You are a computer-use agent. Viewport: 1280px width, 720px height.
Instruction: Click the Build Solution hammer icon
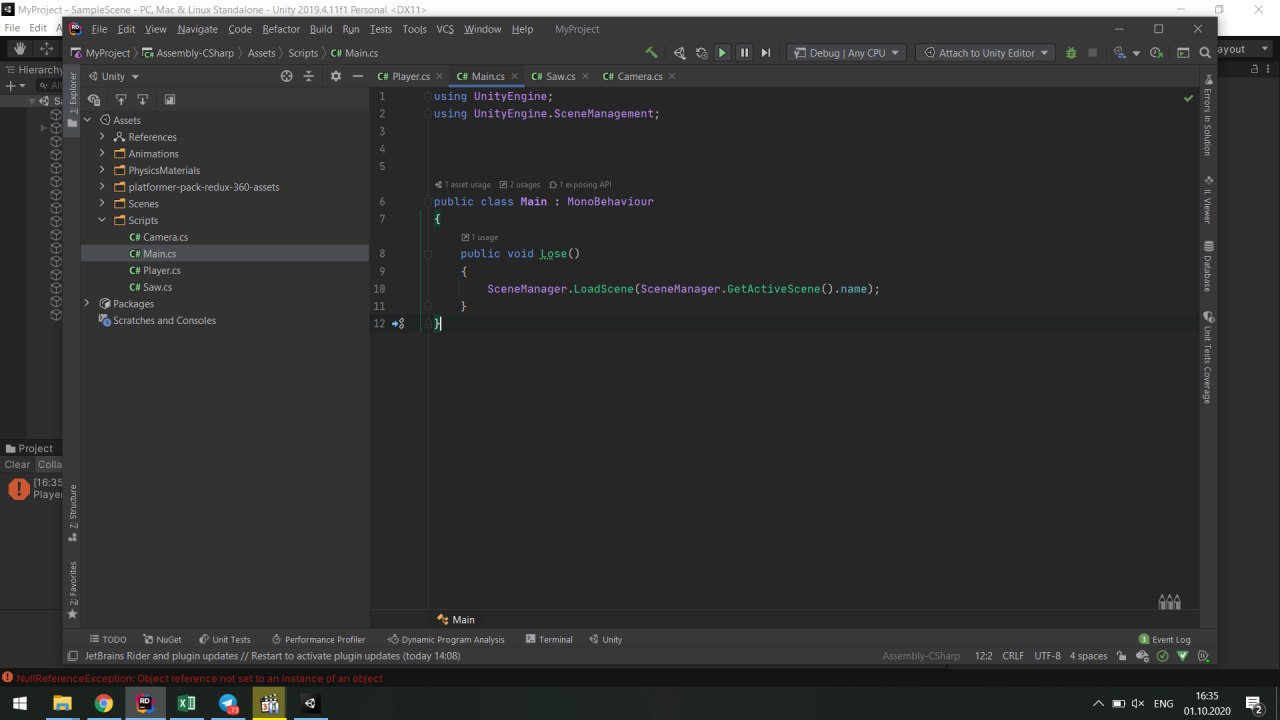tap(652, 53)
